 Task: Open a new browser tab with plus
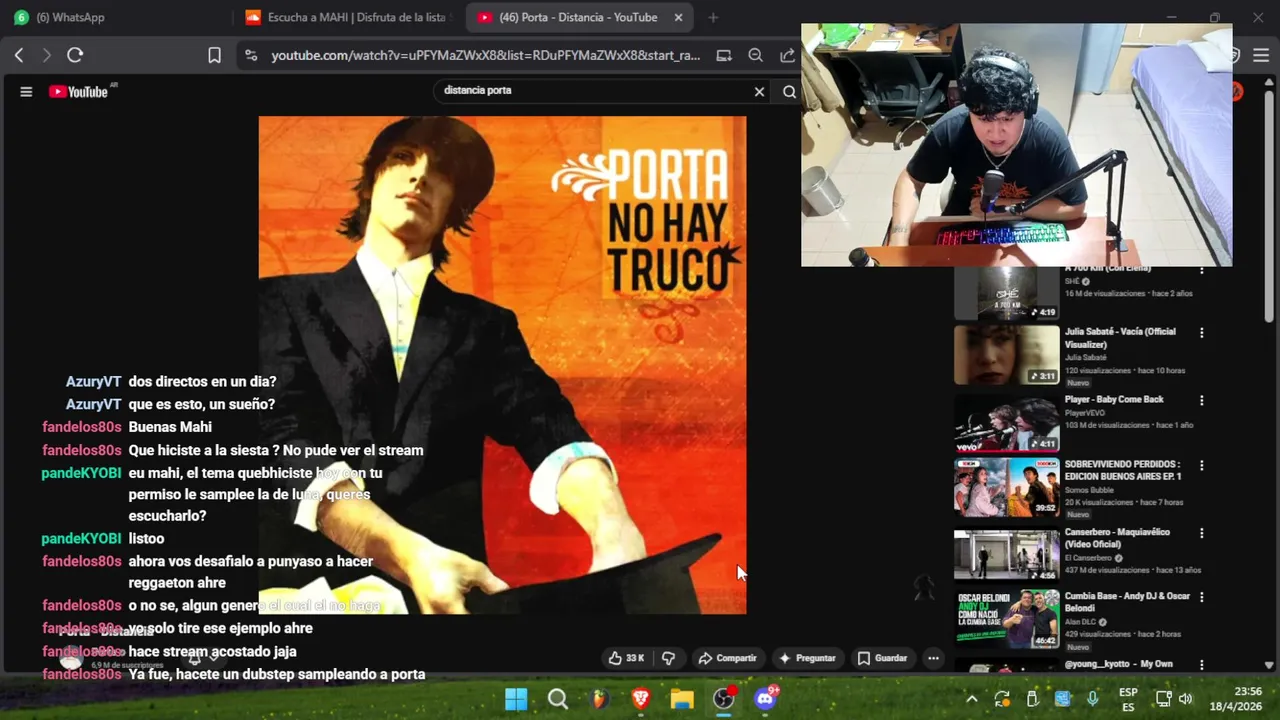(713, 17)
